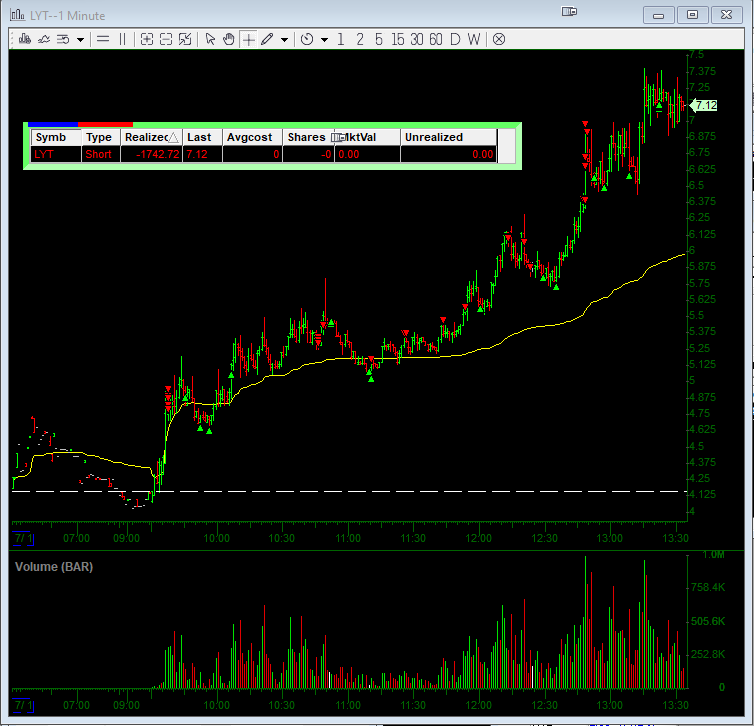The width and height of the screenshot is (754, 726).
Task: Select the line chart style icon
Action: (44, 39)
